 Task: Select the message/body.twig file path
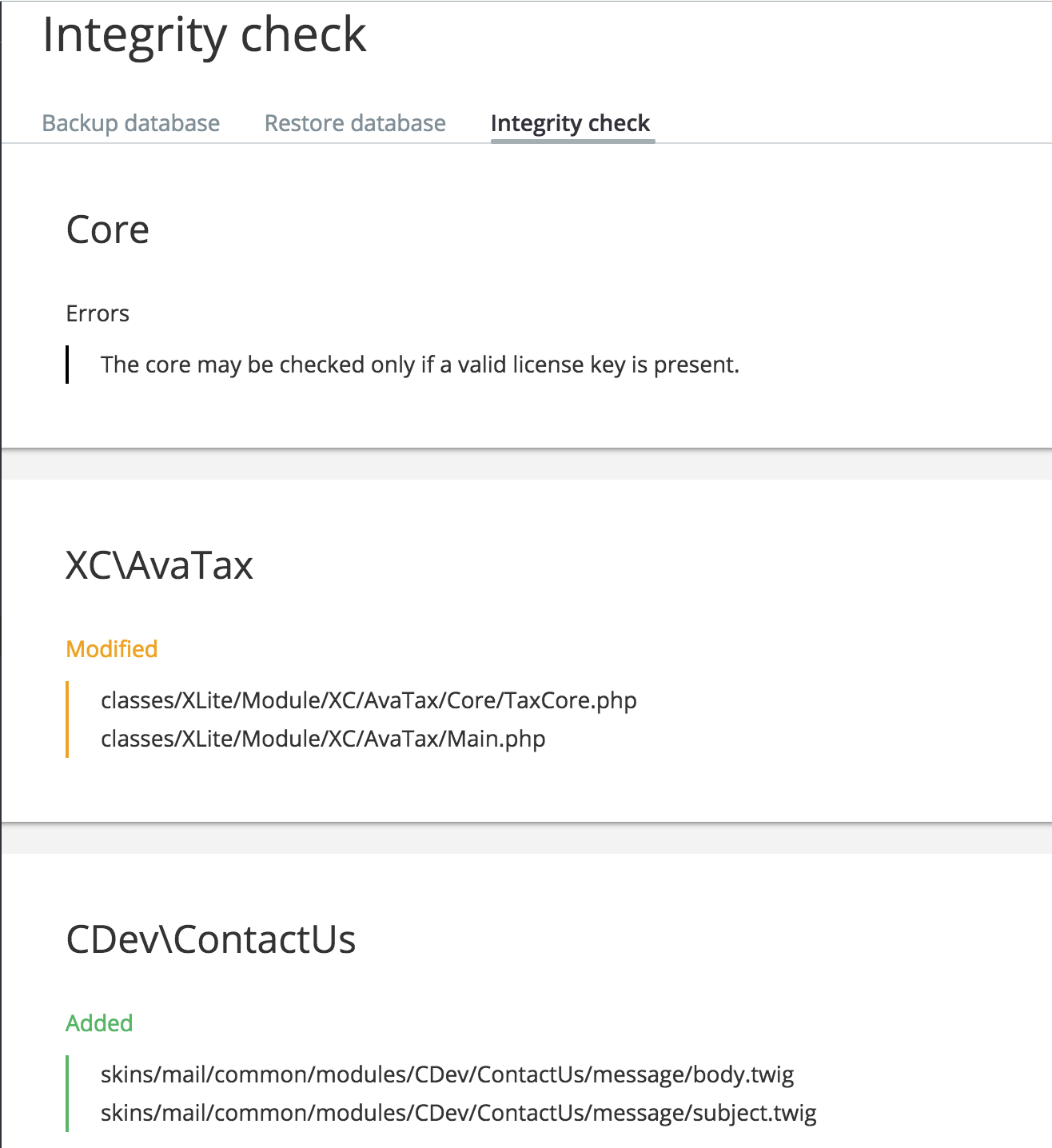448,1074
